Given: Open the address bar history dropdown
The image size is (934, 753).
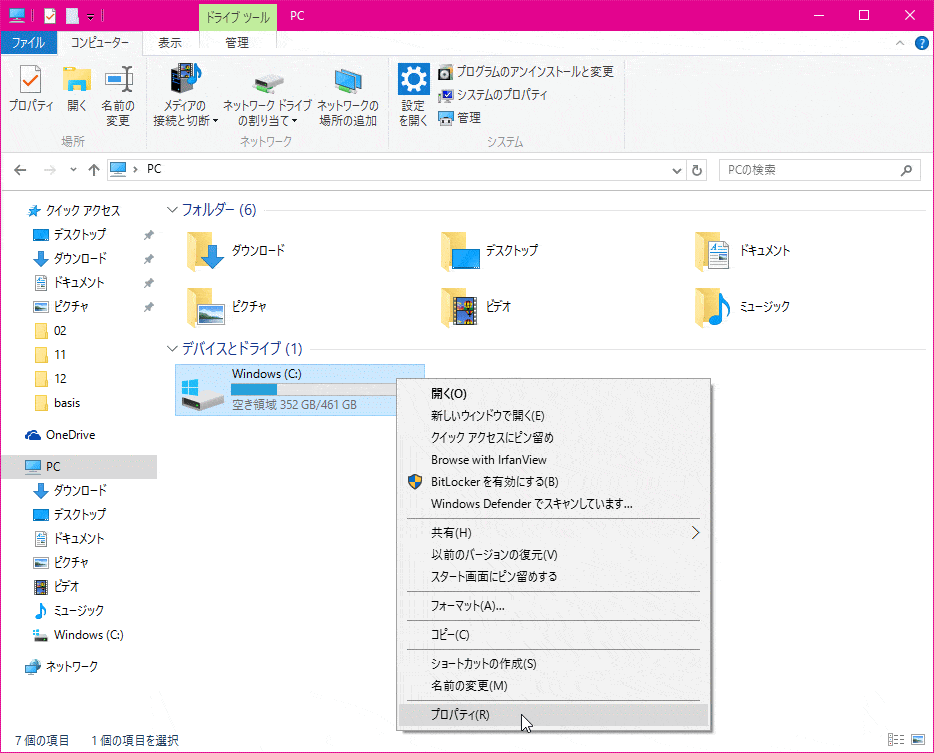Looking at the screenshot, I should click(677, 171).
